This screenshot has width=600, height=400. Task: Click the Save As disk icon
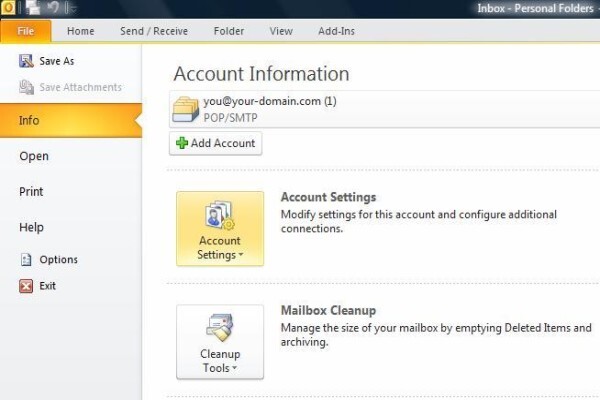point(26,61)
